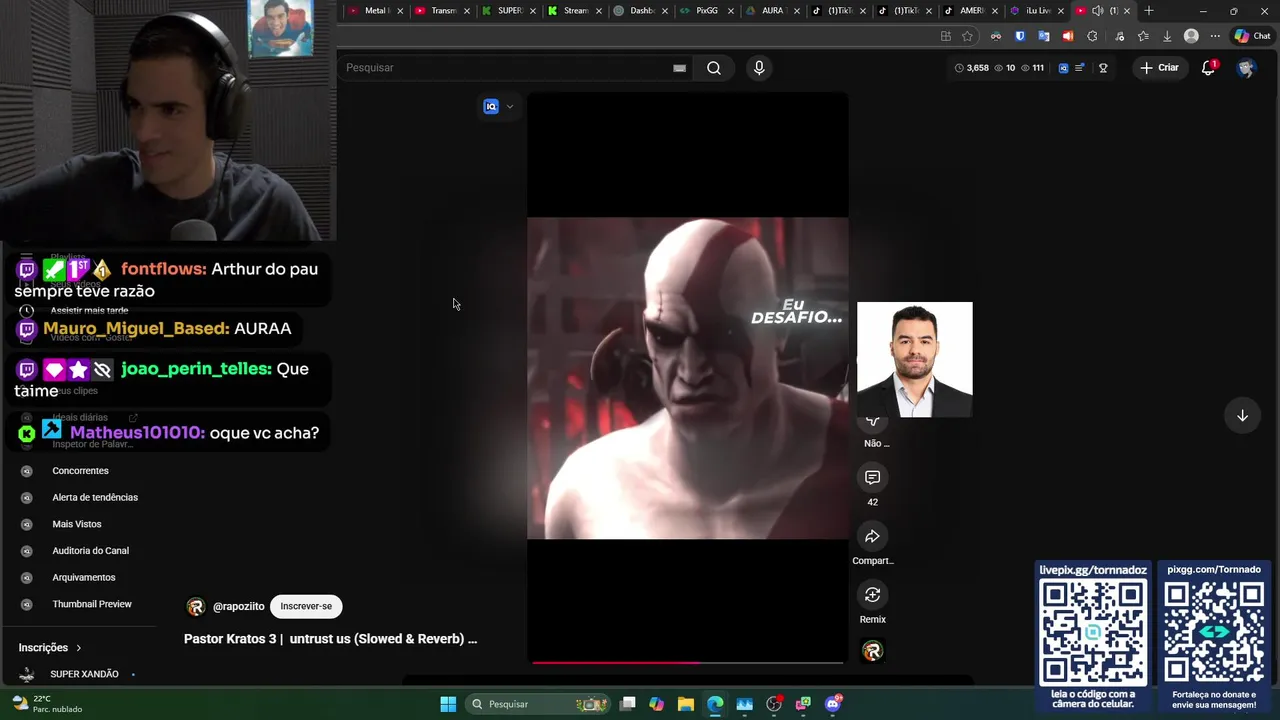Go to next Short with down arrow
The image size is (1280, 720).
(1242, 416)
